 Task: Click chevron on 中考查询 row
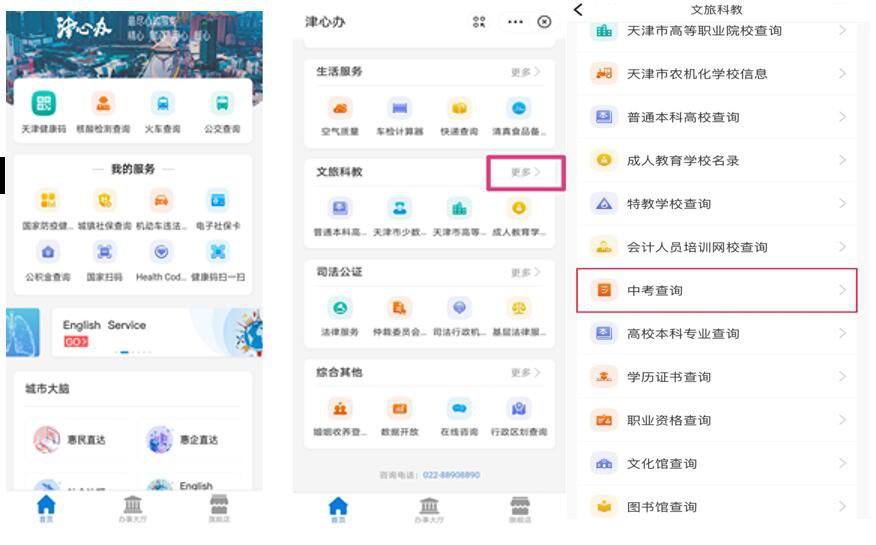click(842, 290)
